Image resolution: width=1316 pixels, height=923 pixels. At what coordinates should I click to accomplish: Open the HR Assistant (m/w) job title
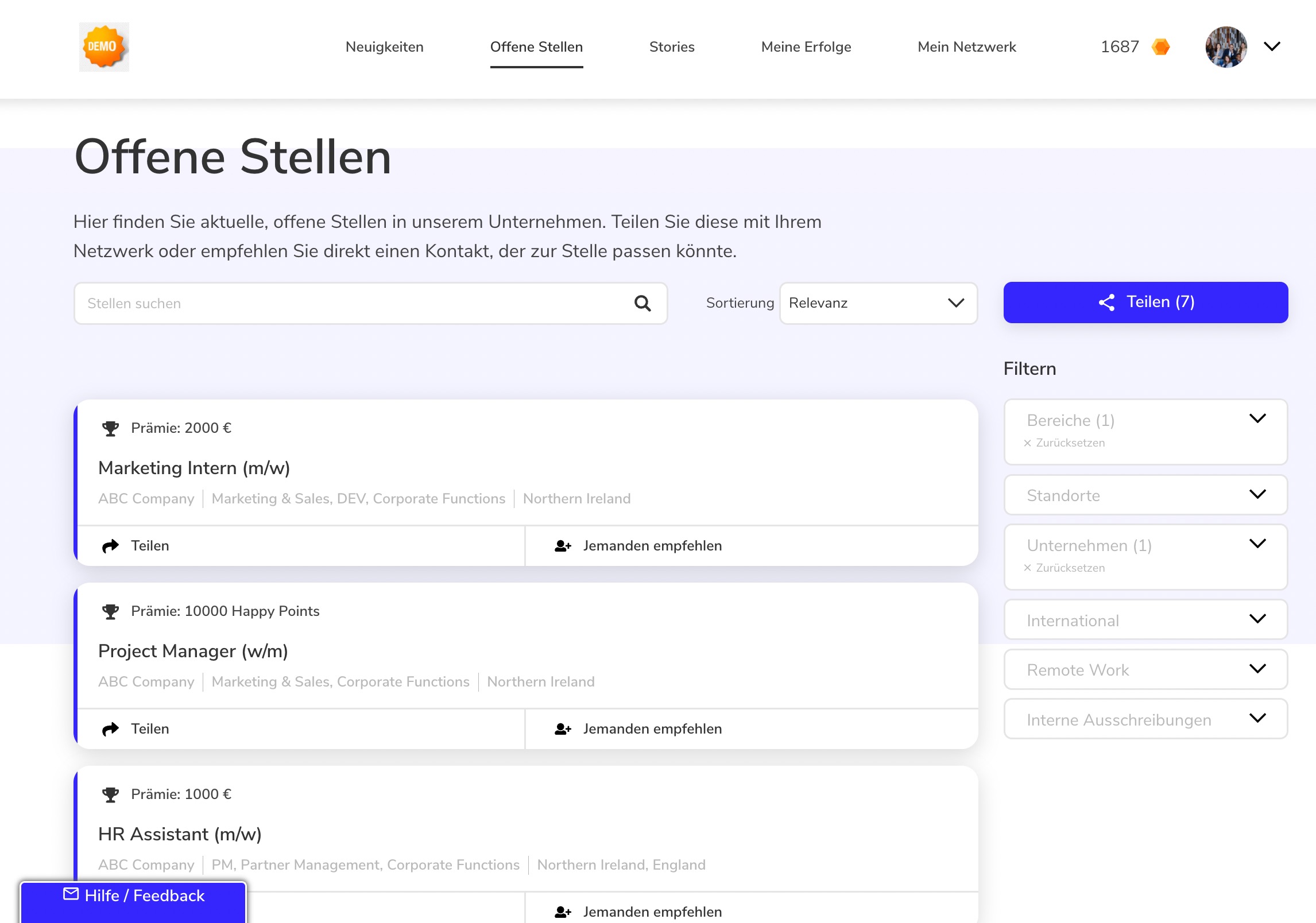[180, 834]
